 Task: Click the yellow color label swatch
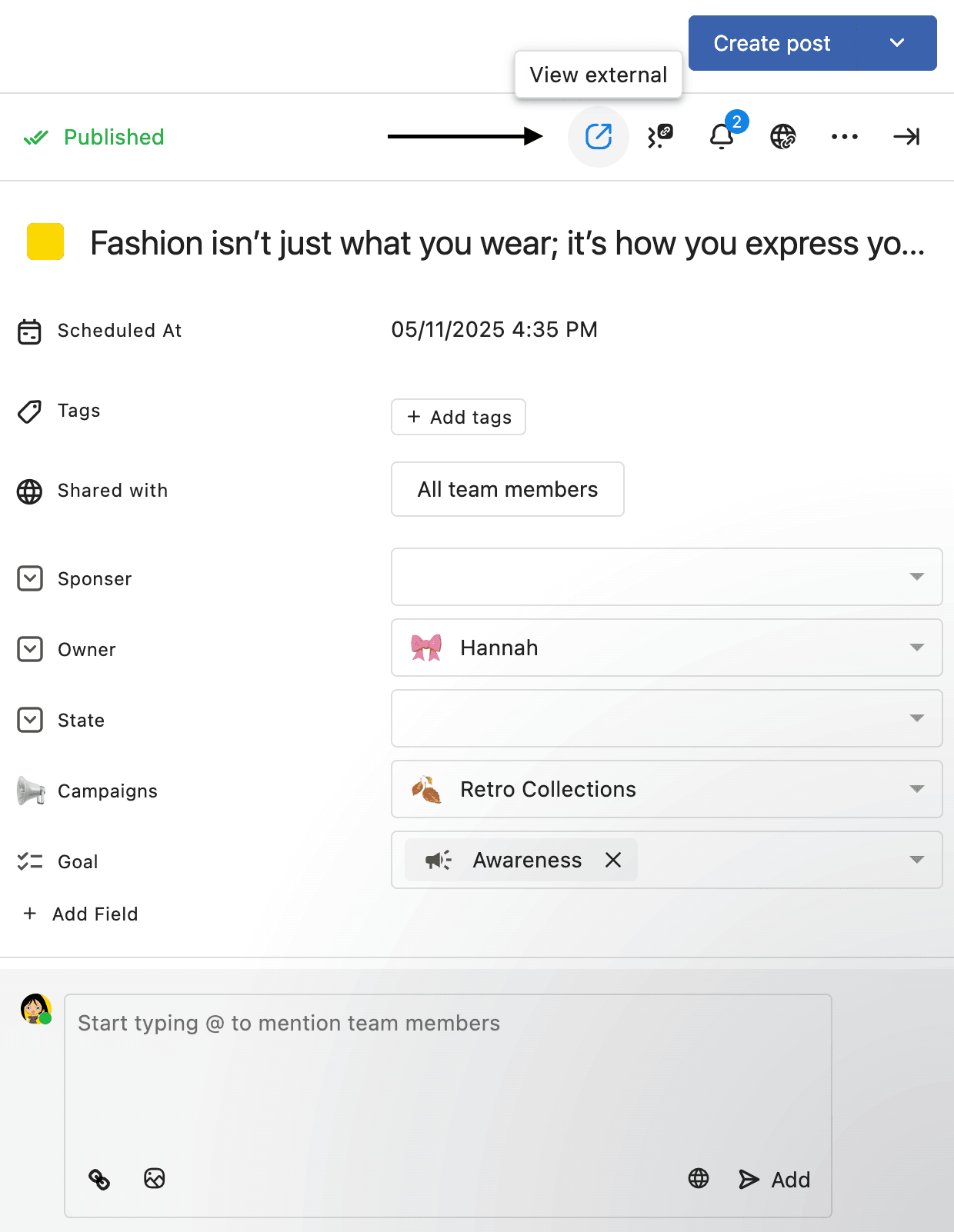[x=45, y=242]
